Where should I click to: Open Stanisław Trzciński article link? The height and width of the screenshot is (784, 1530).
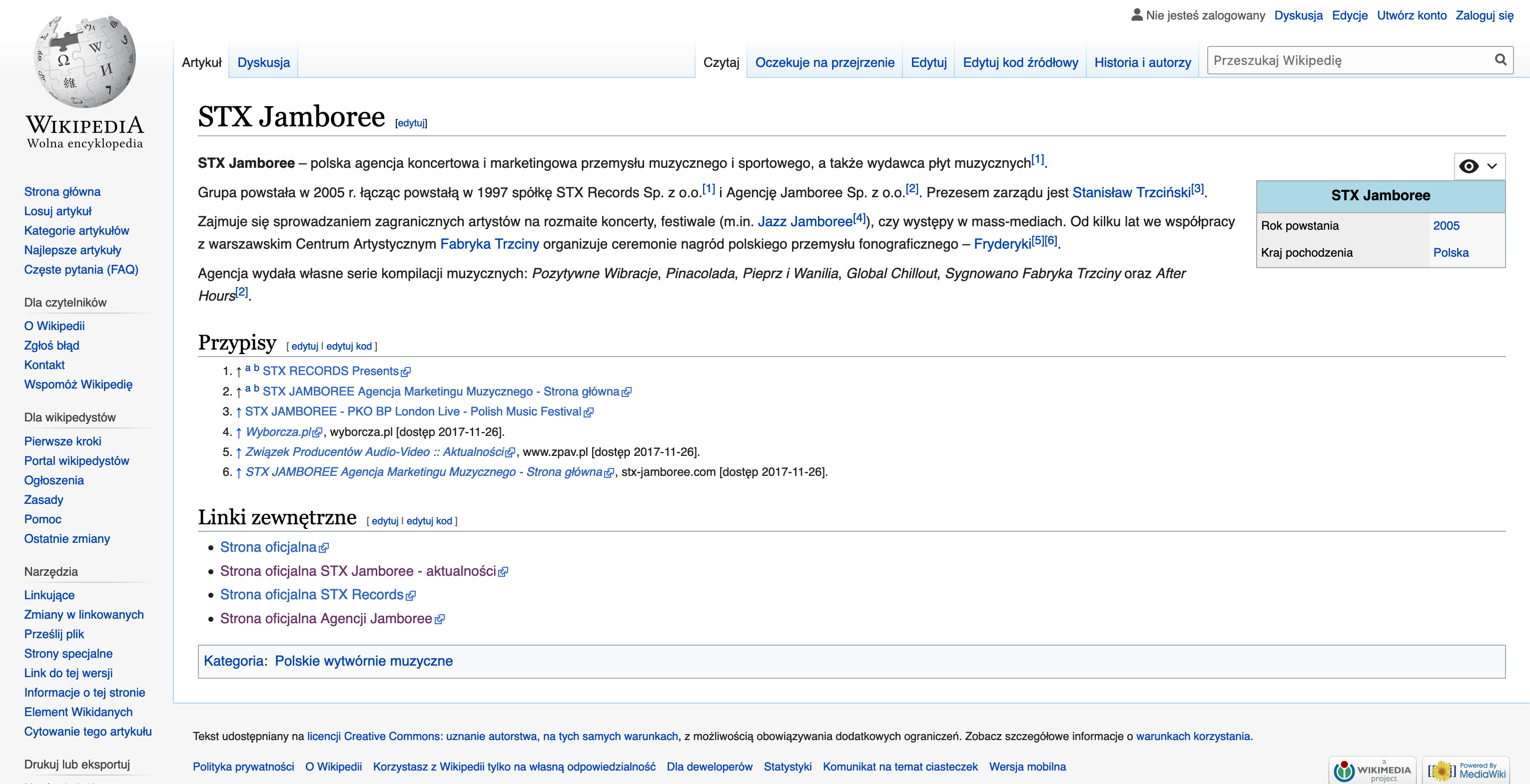[x=1131, y=192]
